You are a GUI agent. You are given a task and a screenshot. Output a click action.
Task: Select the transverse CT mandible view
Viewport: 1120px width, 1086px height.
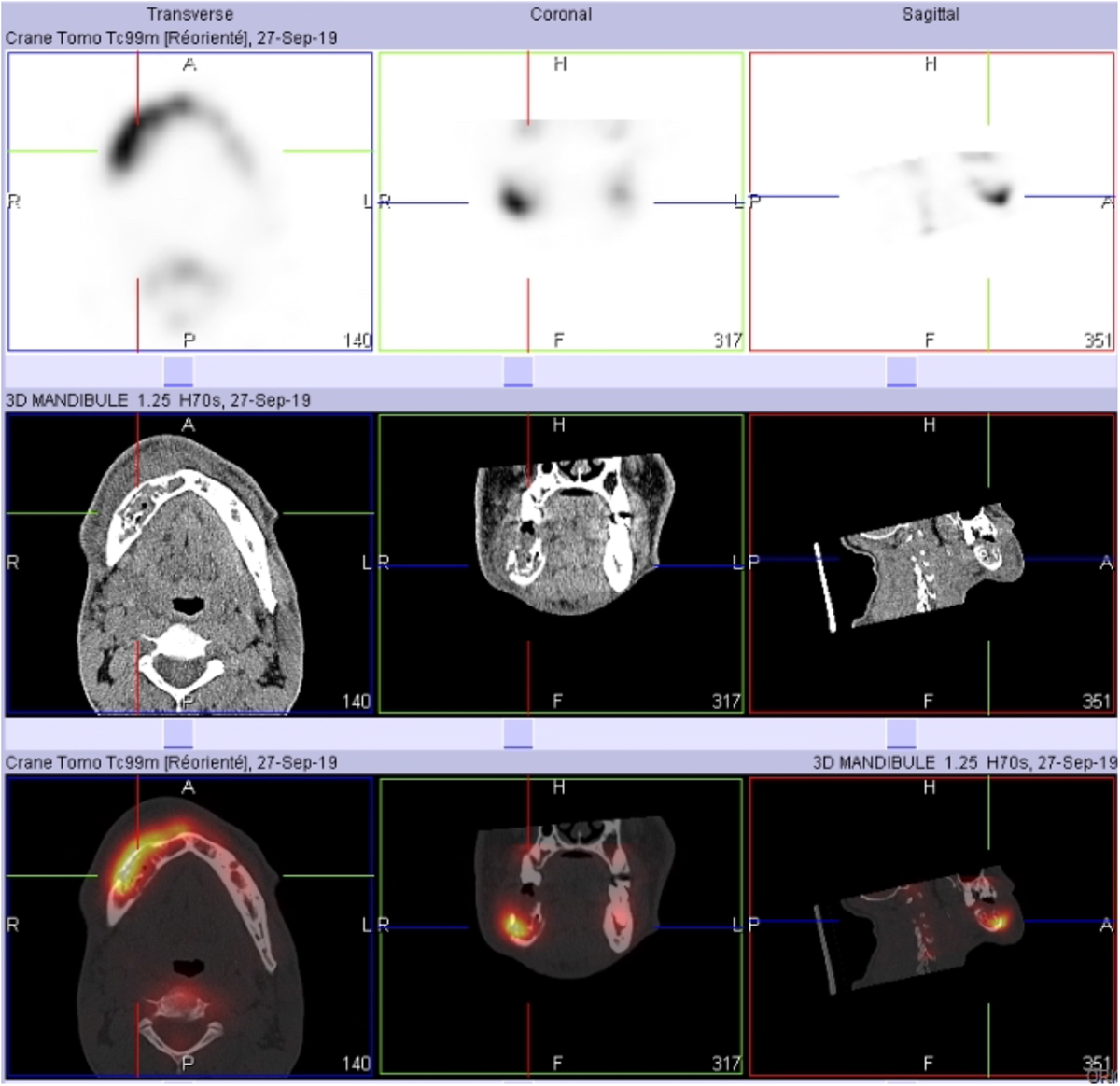tap(190, 564)
